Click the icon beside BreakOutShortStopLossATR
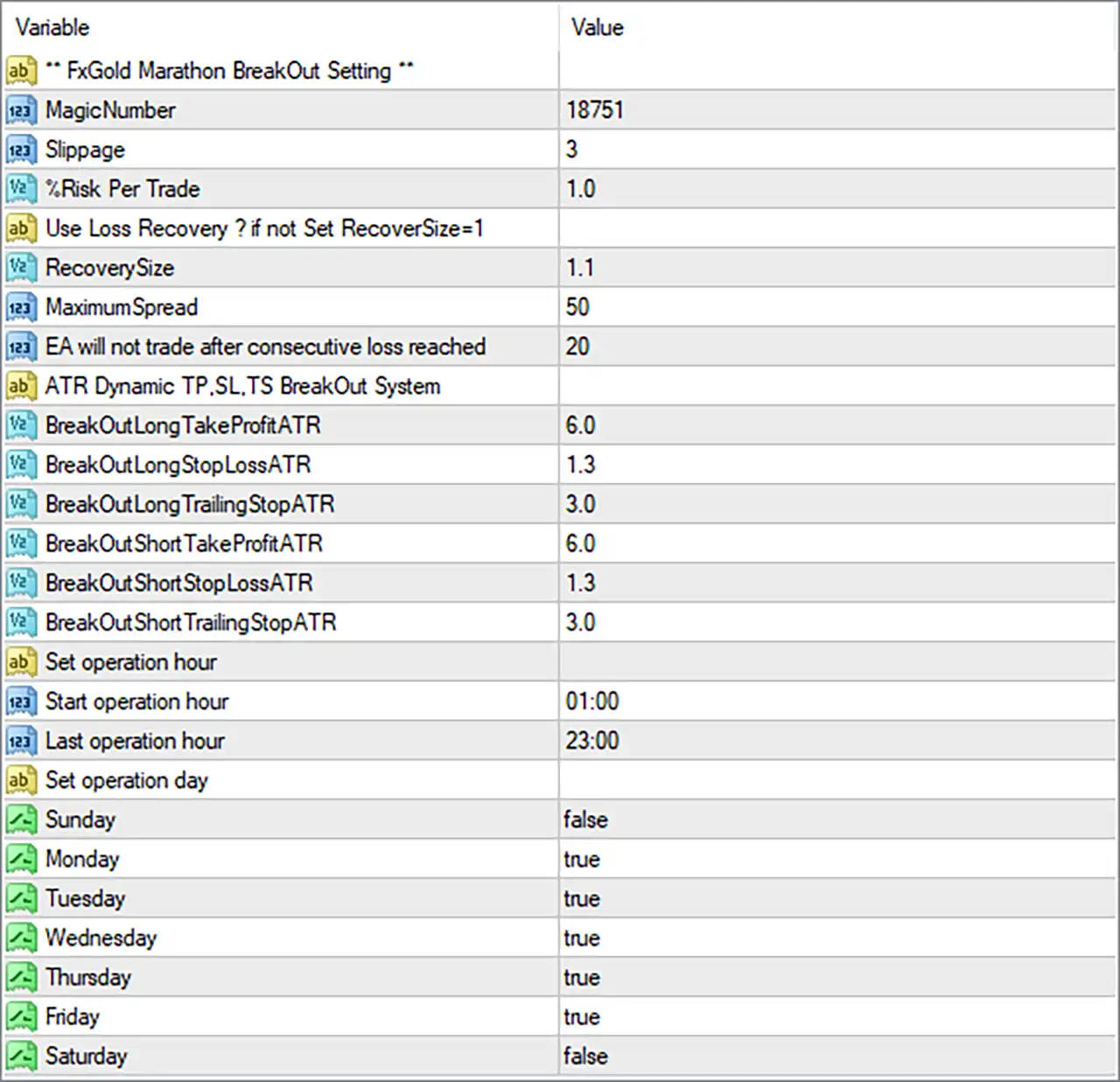The width and height of the screenshot is (1120, 1082). point(21,583)
